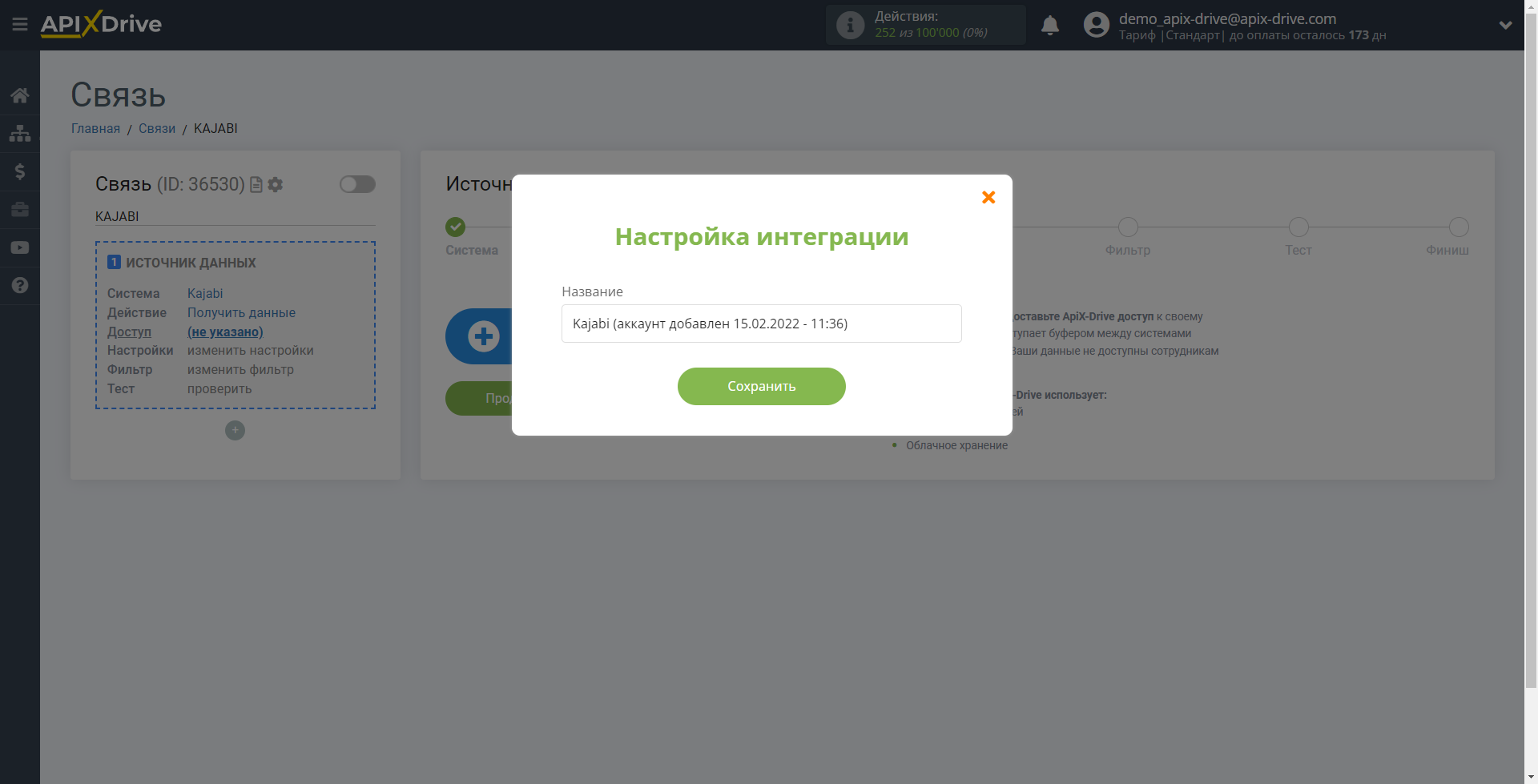Image resolution: width=1538 pixels, height=784 pixels.
Task: Click the Действия counter panel
Action: [x=925, y=25]
